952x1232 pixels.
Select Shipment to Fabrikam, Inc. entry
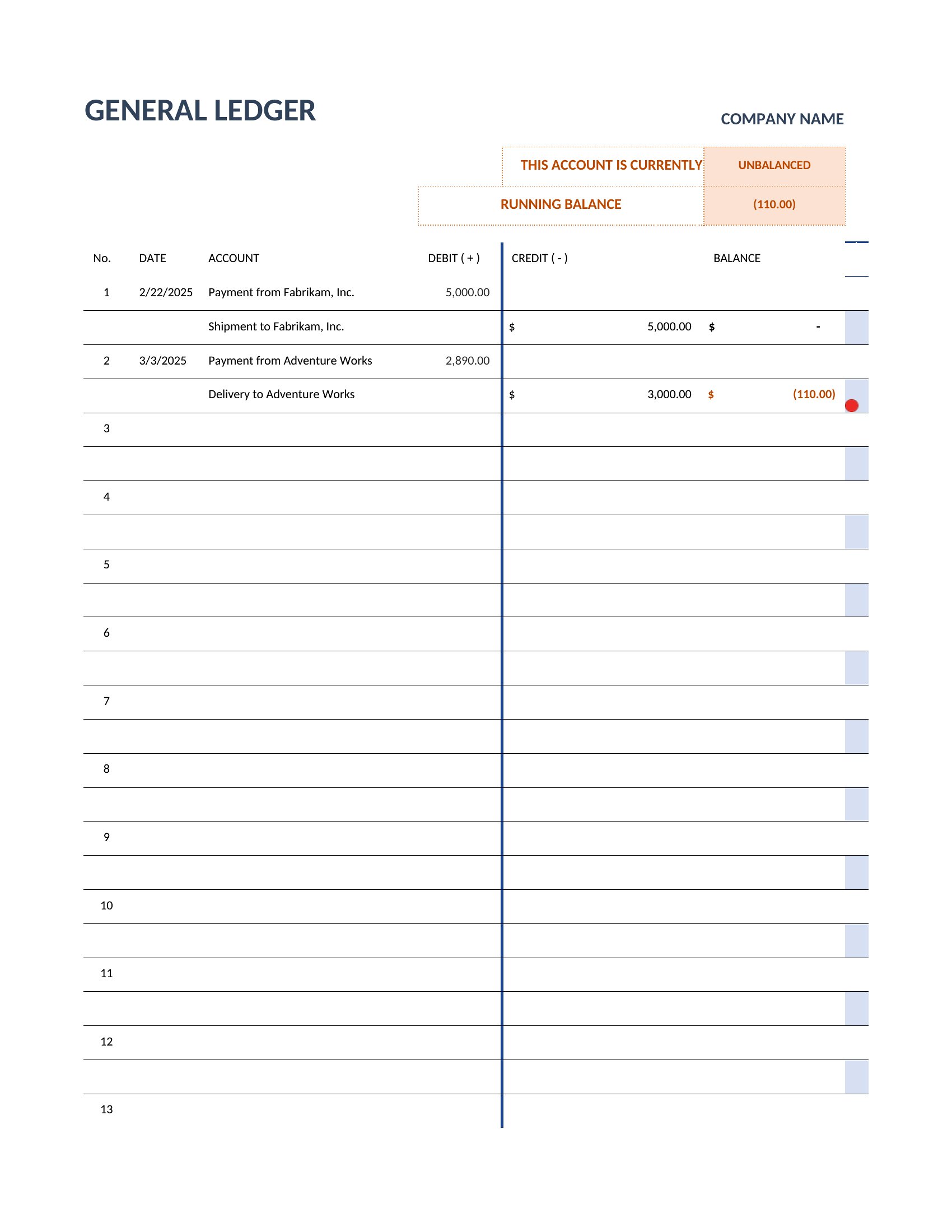tap(276, 326)
